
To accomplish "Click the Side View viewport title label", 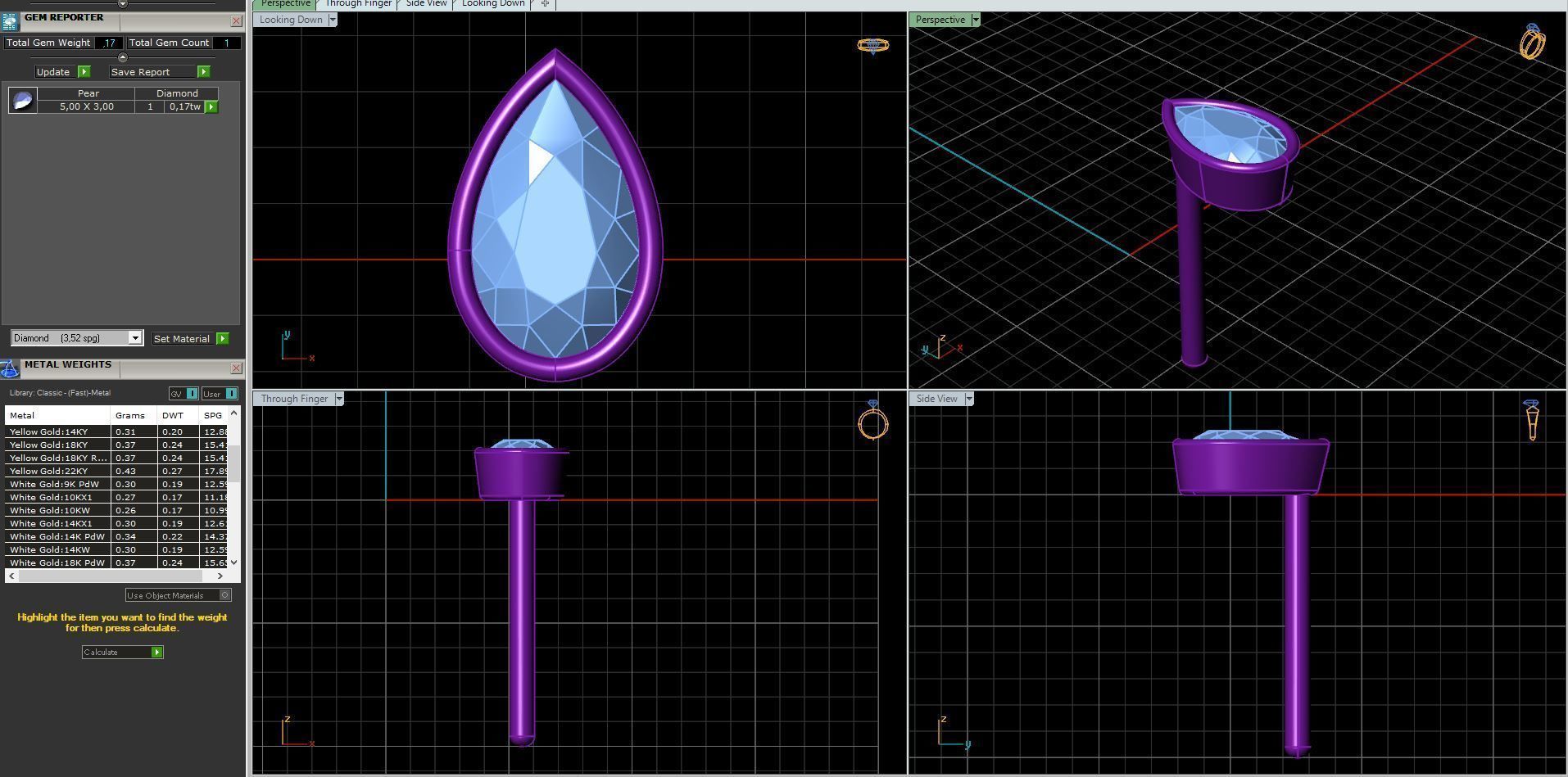I will tap(937, 399).
